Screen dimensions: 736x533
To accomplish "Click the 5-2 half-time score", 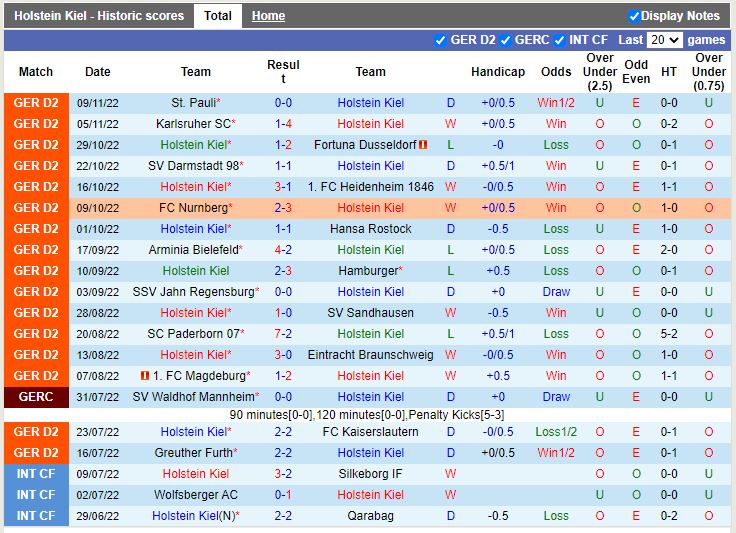I will (668, 334).
